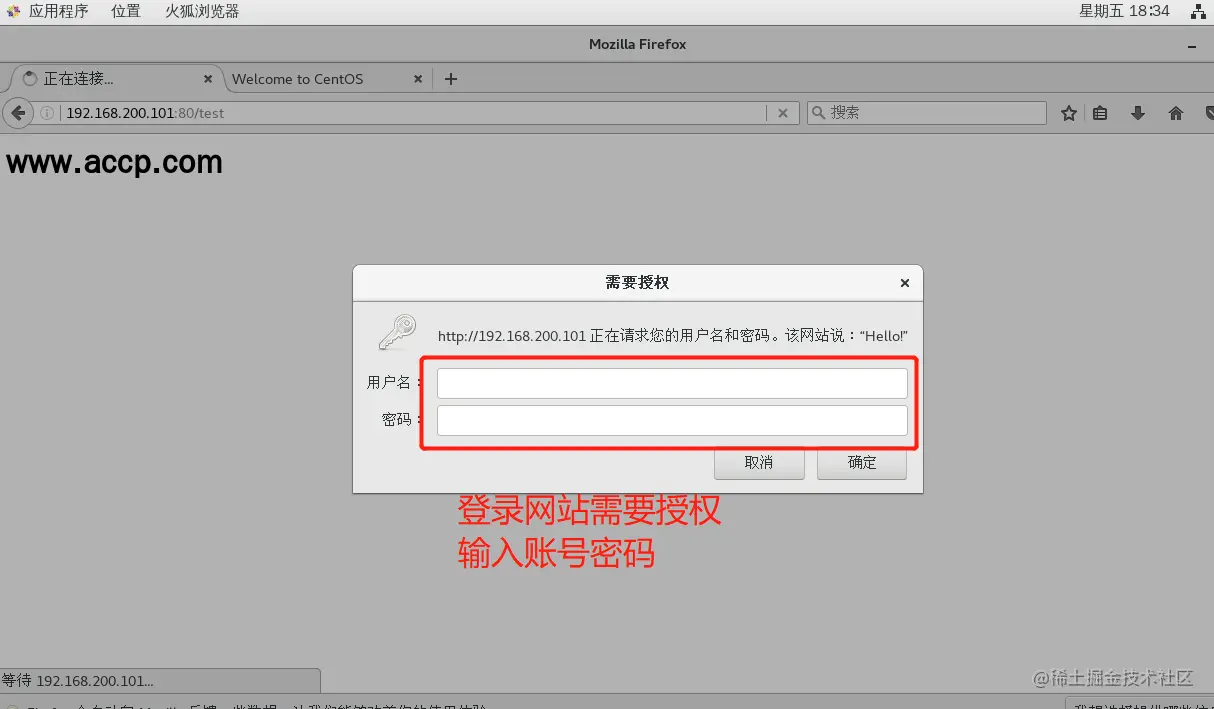
Task: Click the status text 等待 192.168.200.101
Action: pos(78,681)
